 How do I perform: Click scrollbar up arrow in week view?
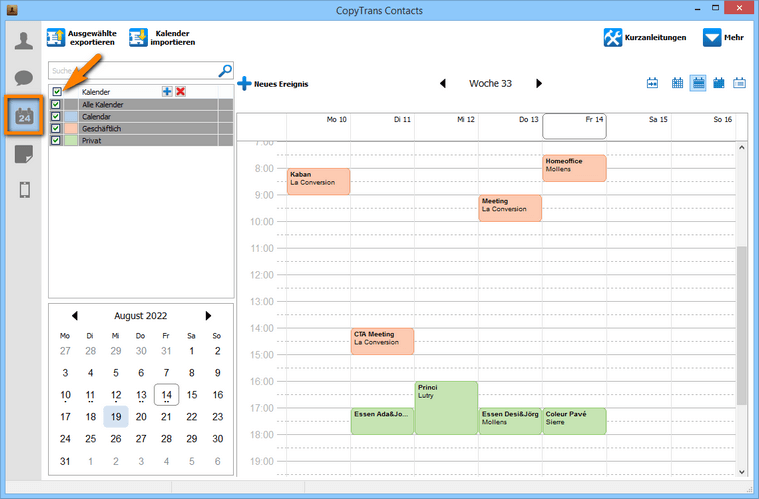[742, 148]
